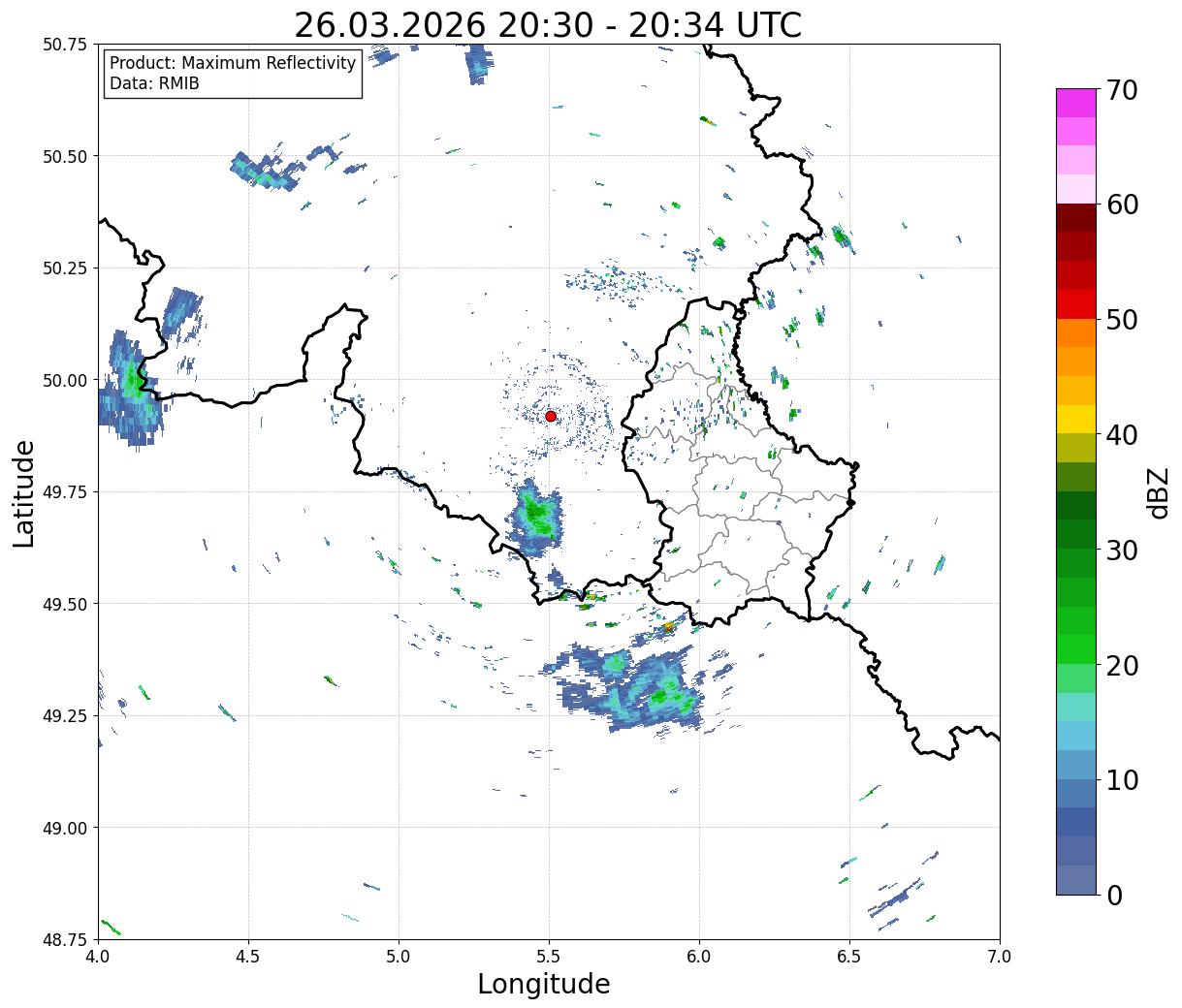The width and height of the screenshot is (1182, 1008).
Task: Click the longitude tick label '5.0'
Action: tap(399, 956)
